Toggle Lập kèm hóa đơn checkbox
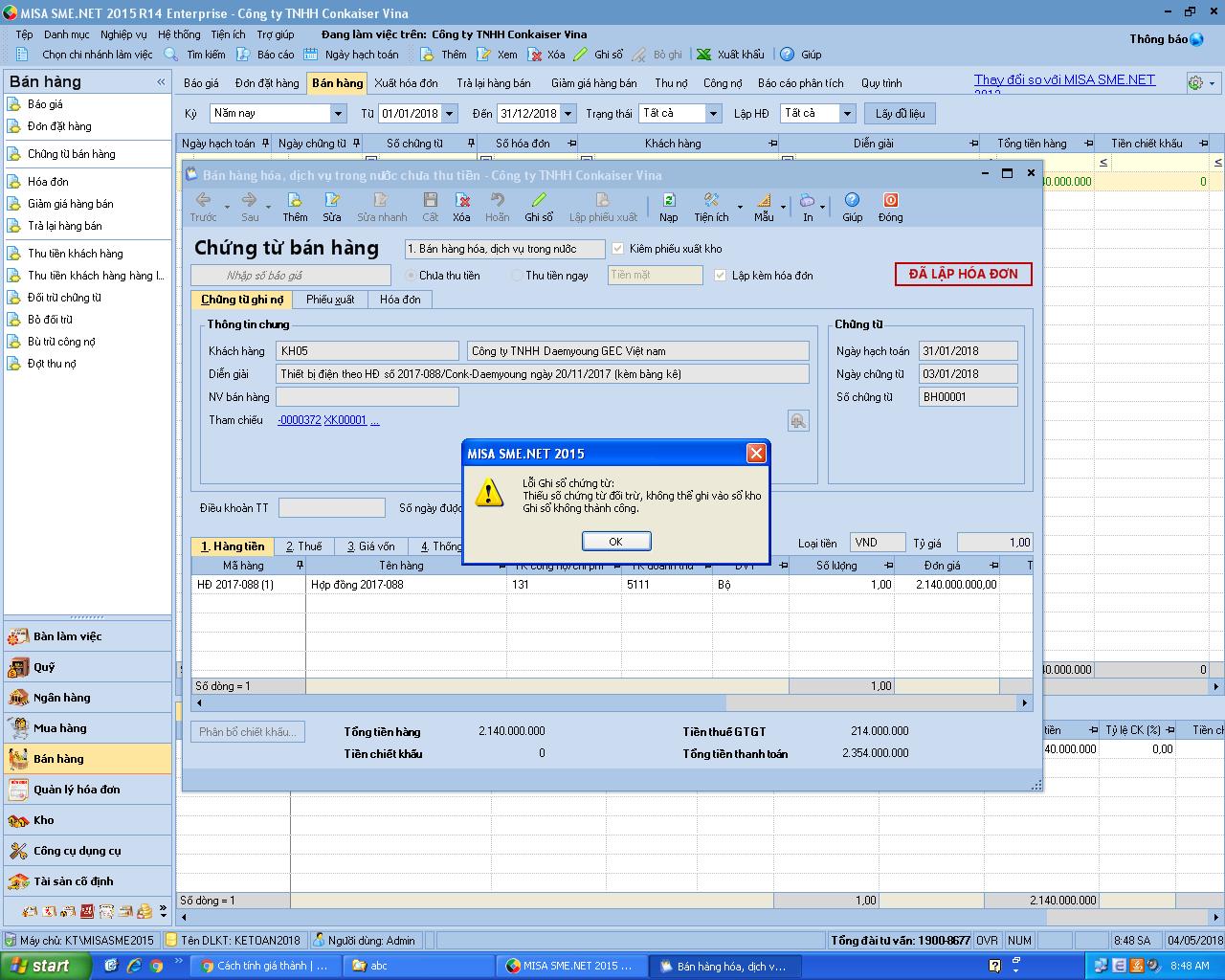The height and width of the screenshot is (980, 1225). [720, 276]
